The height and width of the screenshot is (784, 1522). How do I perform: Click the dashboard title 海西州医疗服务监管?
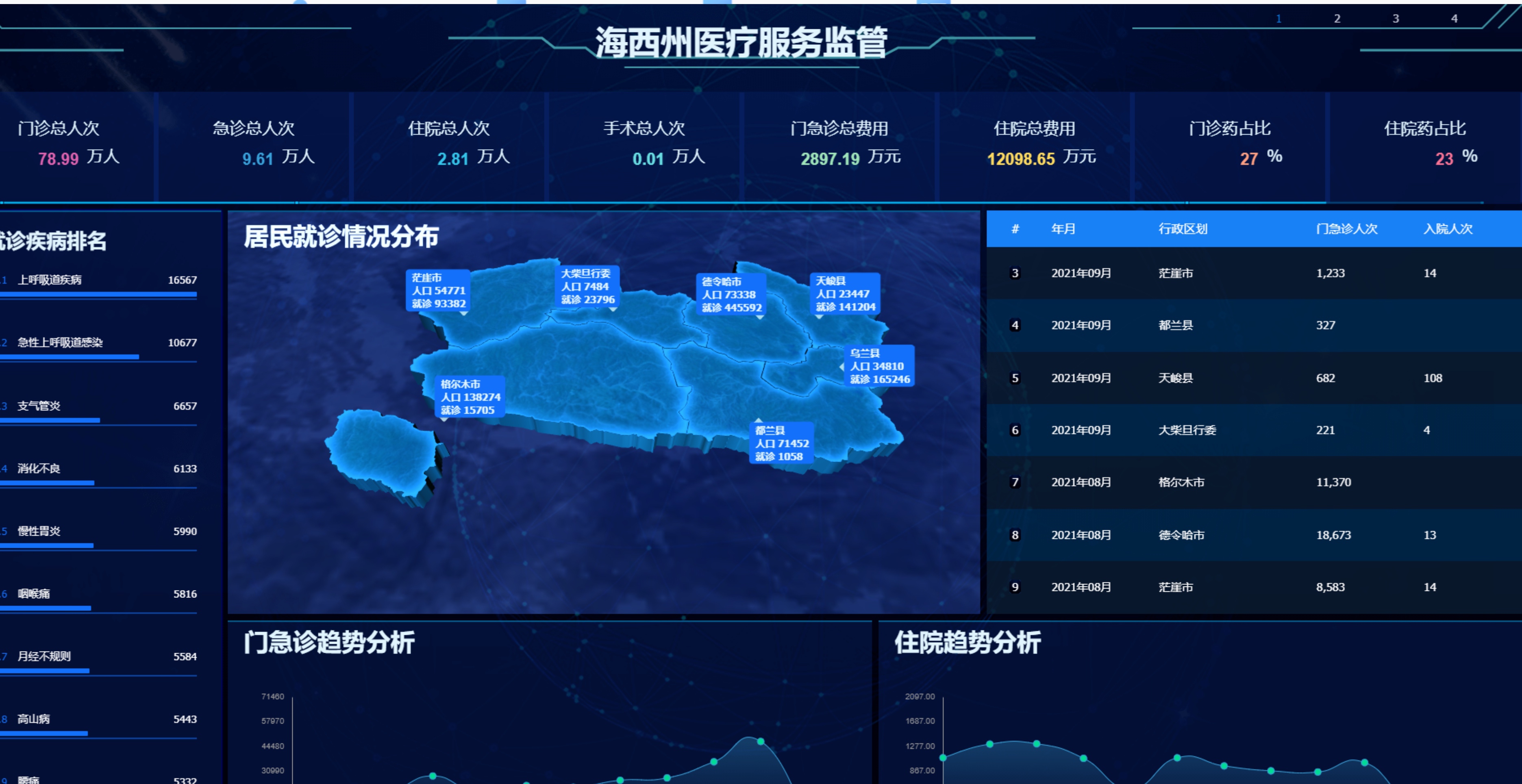[741, 43]
